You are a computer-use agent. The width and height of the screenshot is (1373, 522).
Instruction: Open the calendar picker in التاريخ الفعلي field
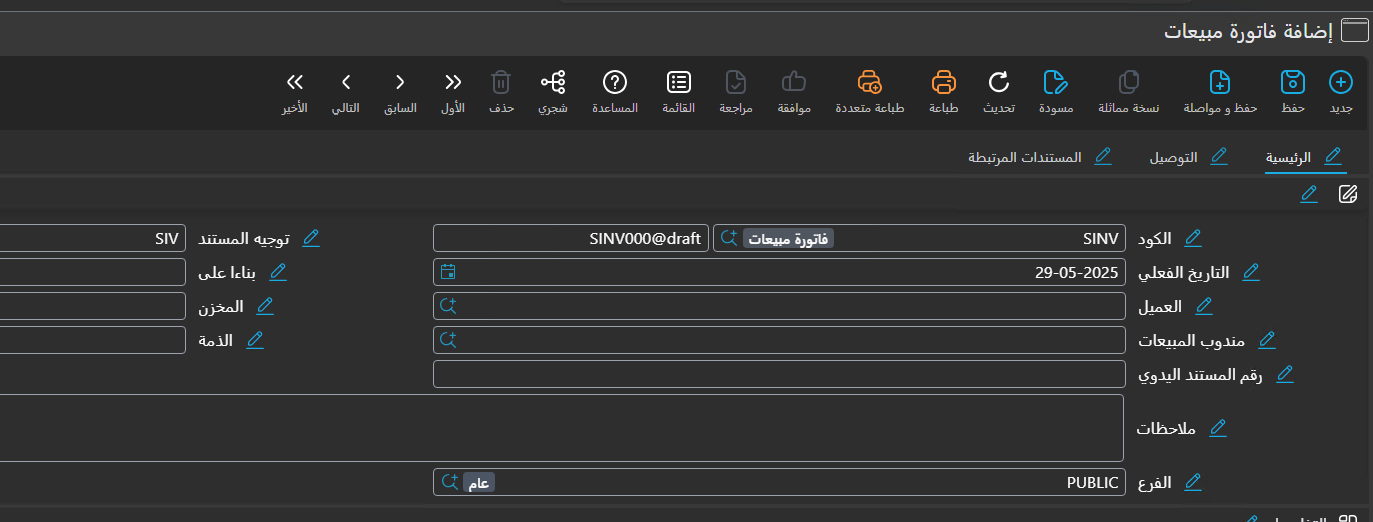click(x=448, y=271)
